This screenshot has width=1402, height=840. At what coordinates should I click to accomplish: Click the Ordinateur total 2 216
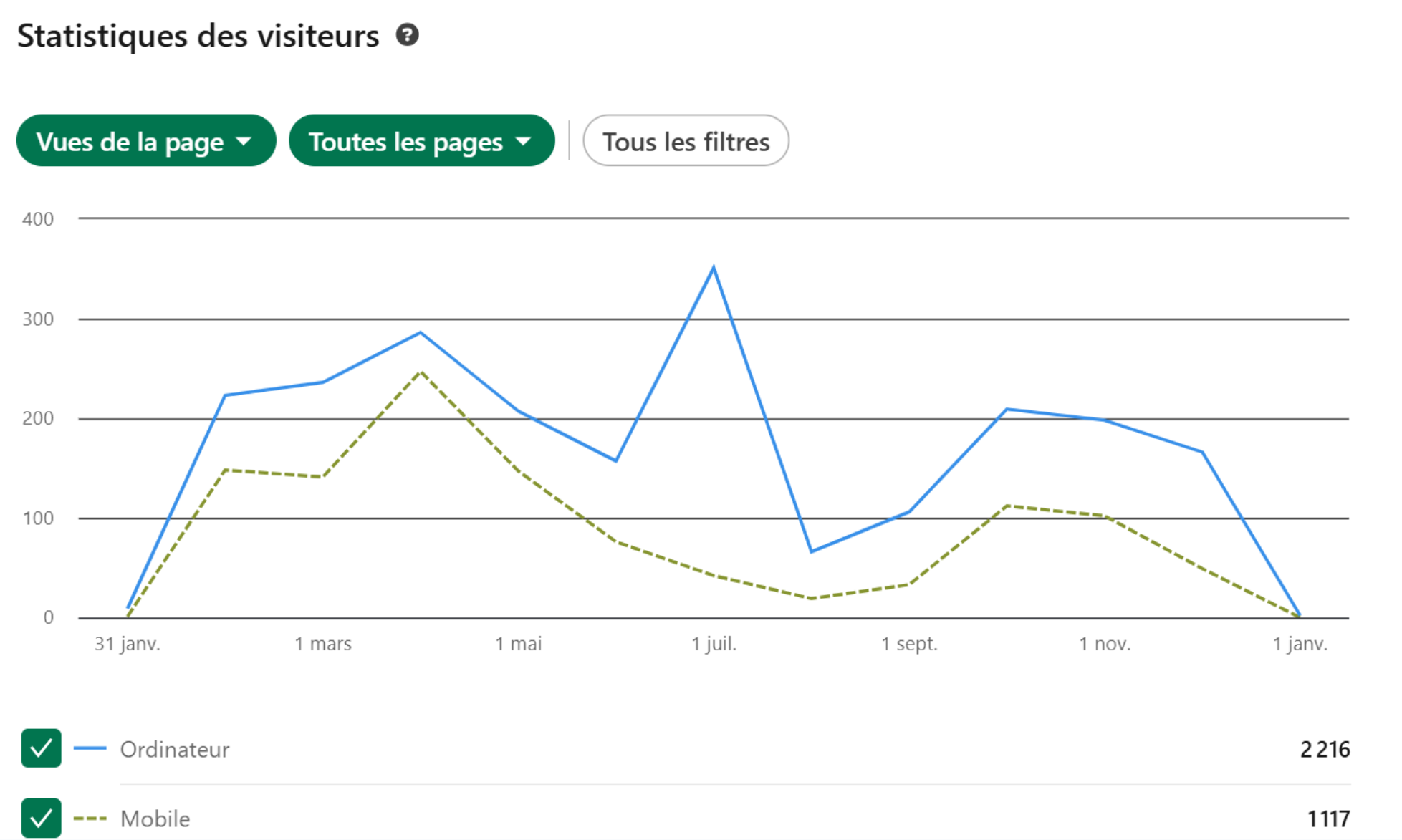click(x=1325, y=749)
